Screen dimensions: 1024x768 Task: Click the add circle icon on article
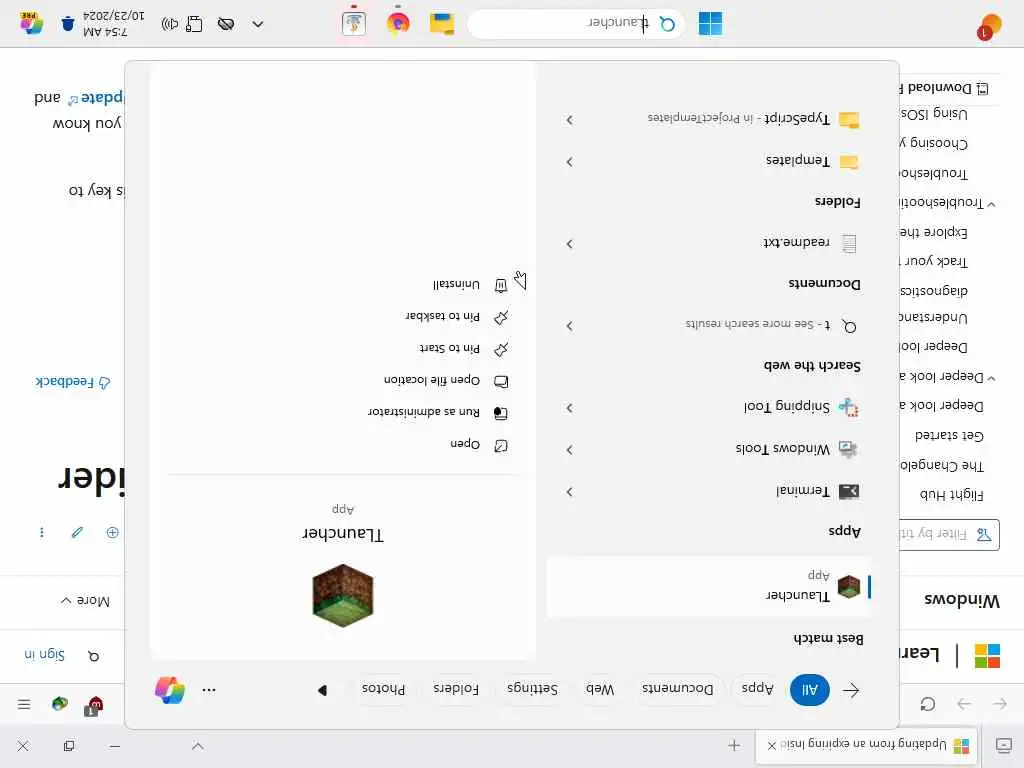click(112, 532)
